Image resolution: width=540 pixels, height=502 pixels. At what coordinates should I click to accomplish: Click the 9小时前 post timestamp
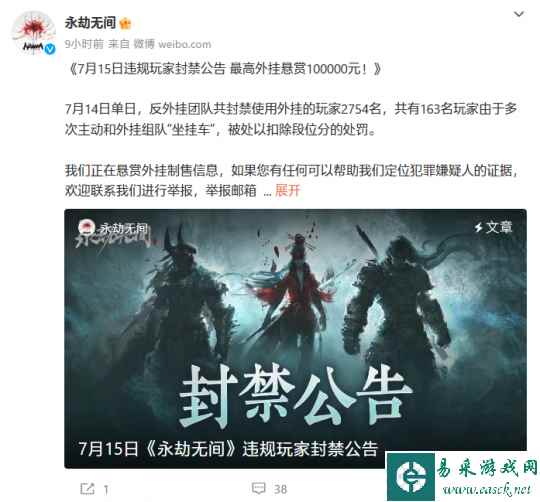tap(84, 44)
